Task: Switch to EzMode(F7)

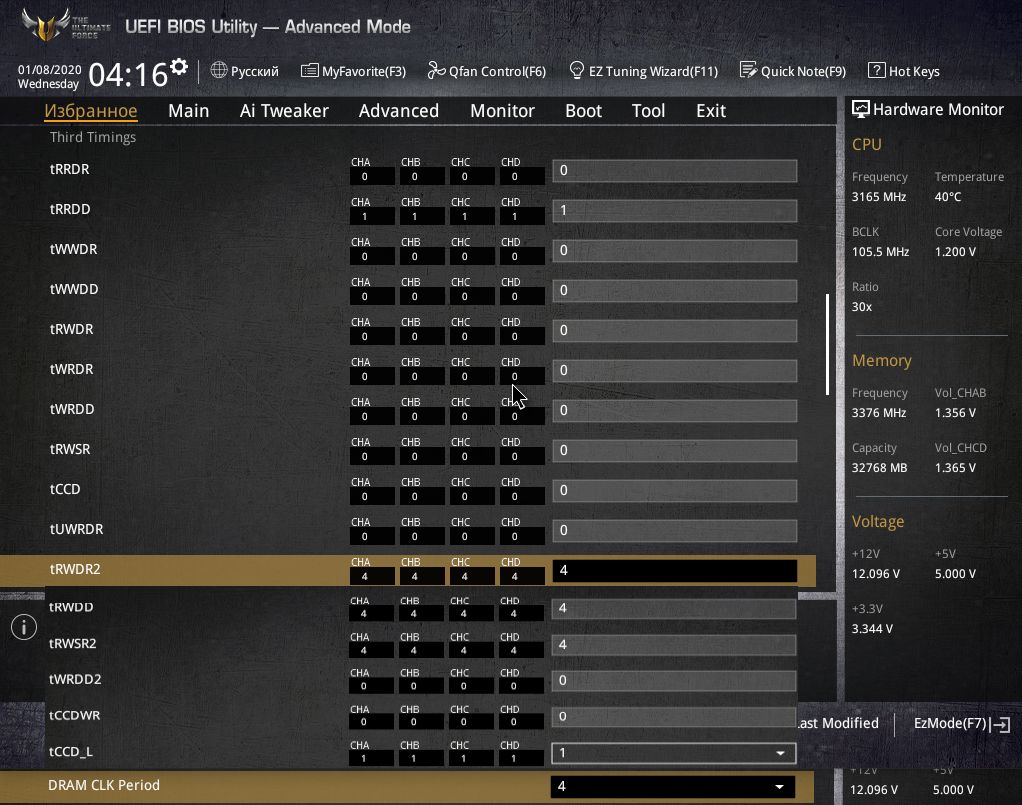Action: tap(950, 723)
